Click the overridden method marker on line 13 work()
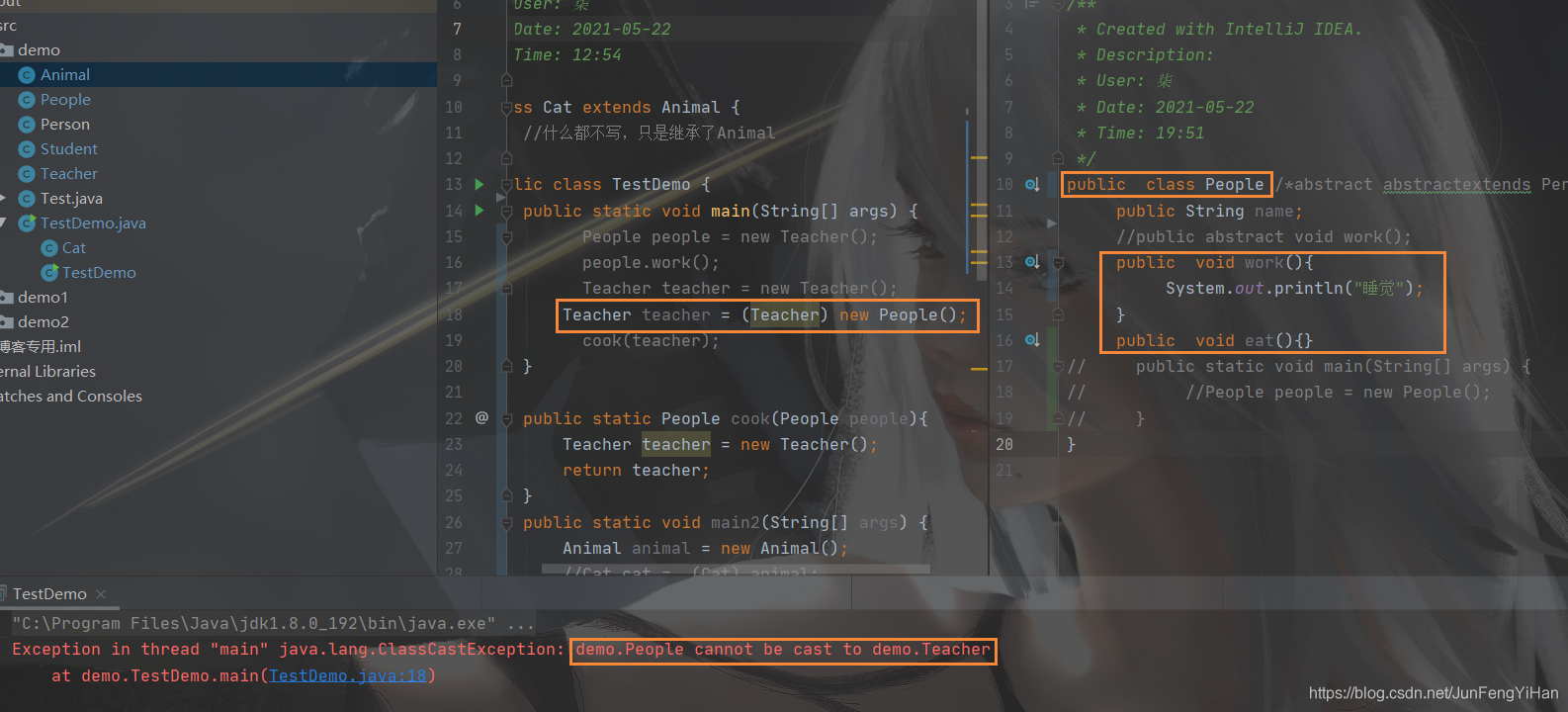 coord(1031,262)
